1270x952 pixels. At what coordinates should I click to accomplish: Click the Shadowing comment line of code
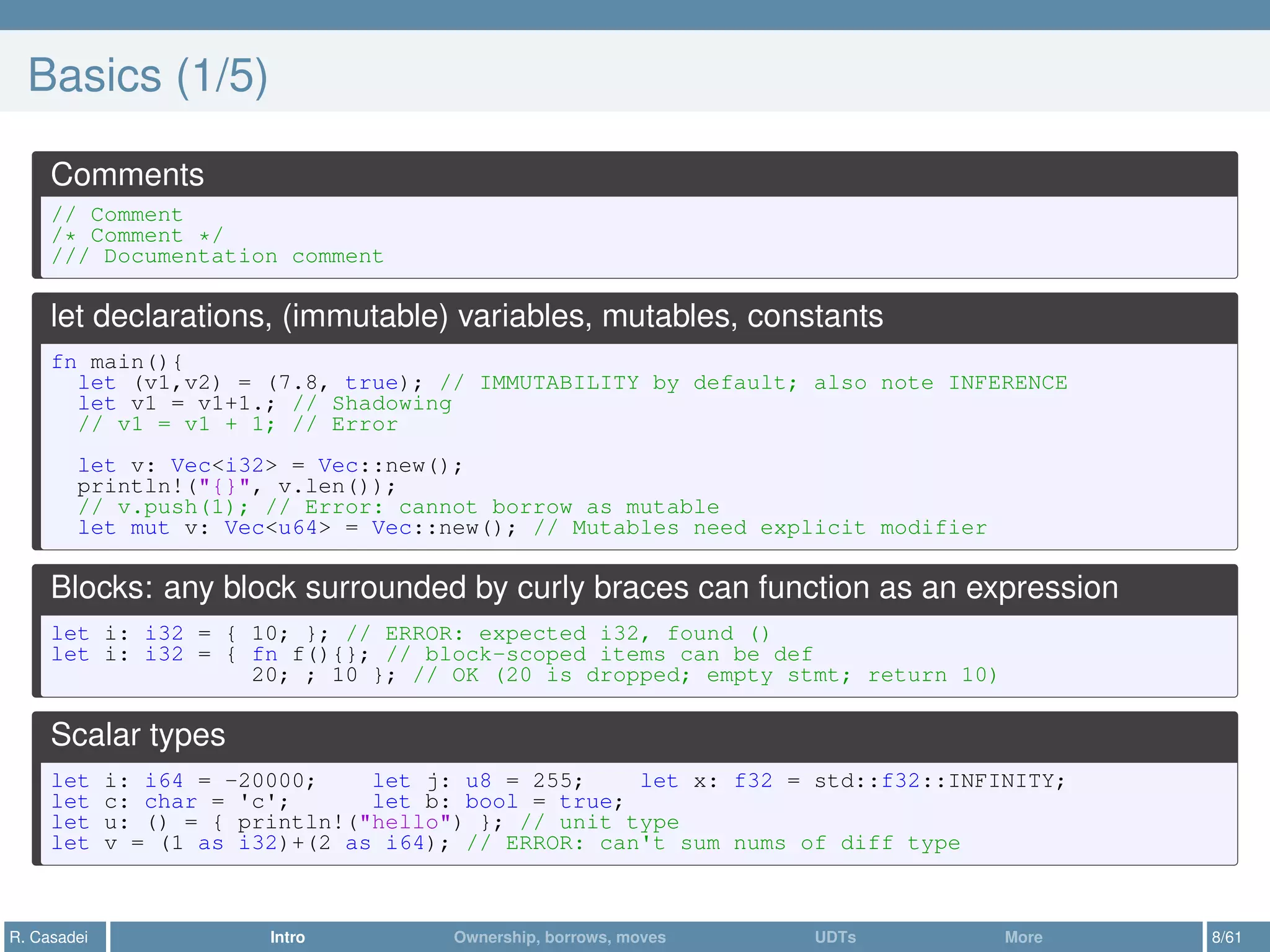click(265, 403)
